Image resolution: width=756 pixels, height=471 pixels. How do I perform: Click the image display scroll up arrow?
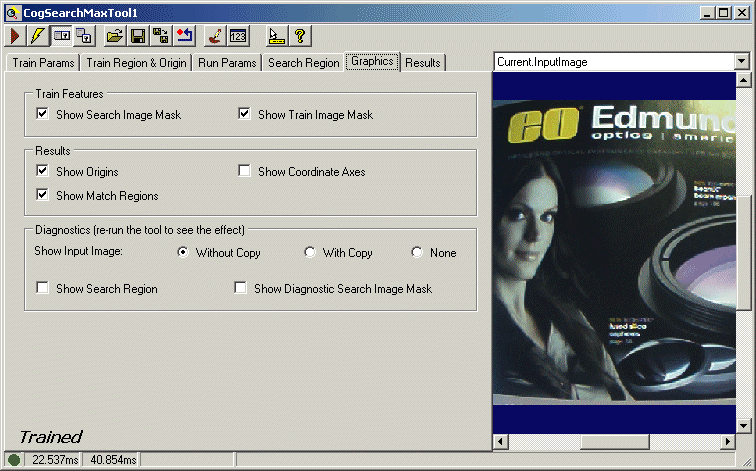(x=743, y=80)
